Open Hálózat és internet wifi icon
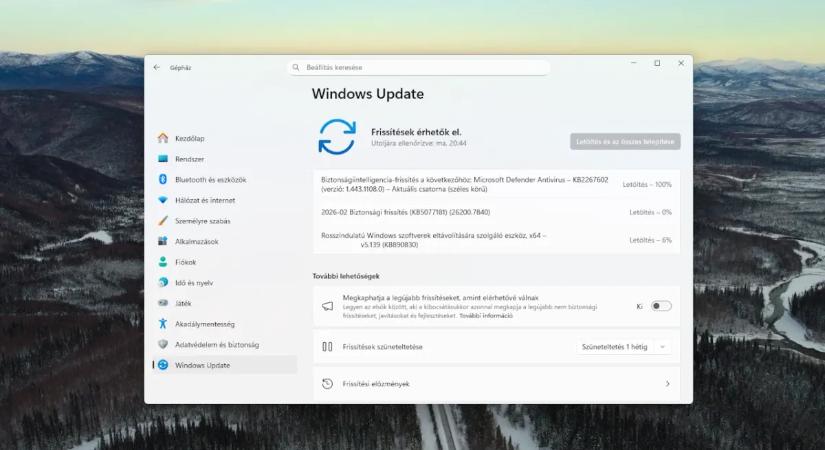The width and height of the screenshot is (825, 450). tap(163, 200)
